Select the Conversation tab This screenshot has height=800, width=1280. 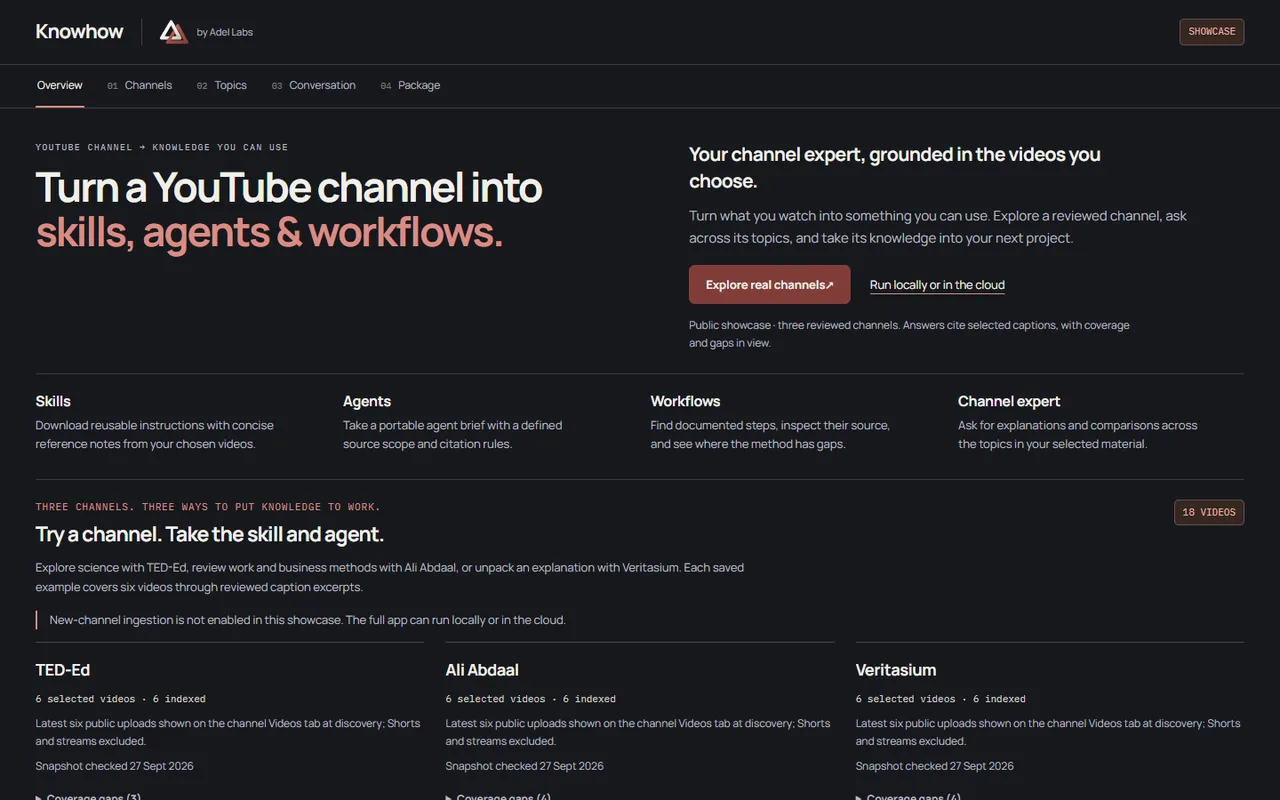[314, 85]
